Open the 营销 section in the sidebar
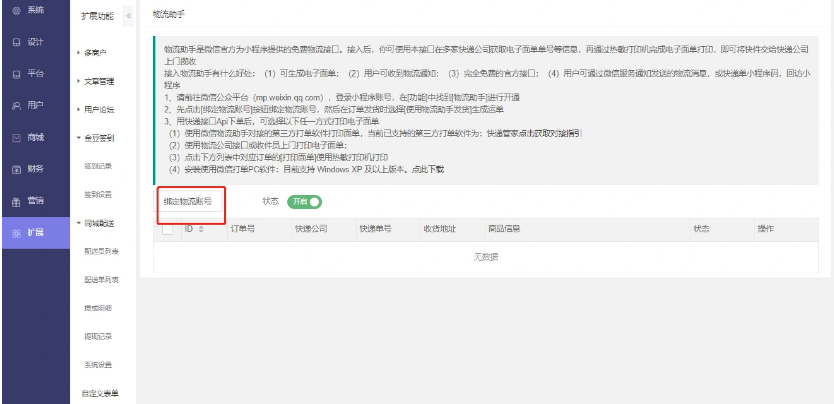The height and width of the screenshot is (404, 834). pyautogui.click(x=36, y=201)
